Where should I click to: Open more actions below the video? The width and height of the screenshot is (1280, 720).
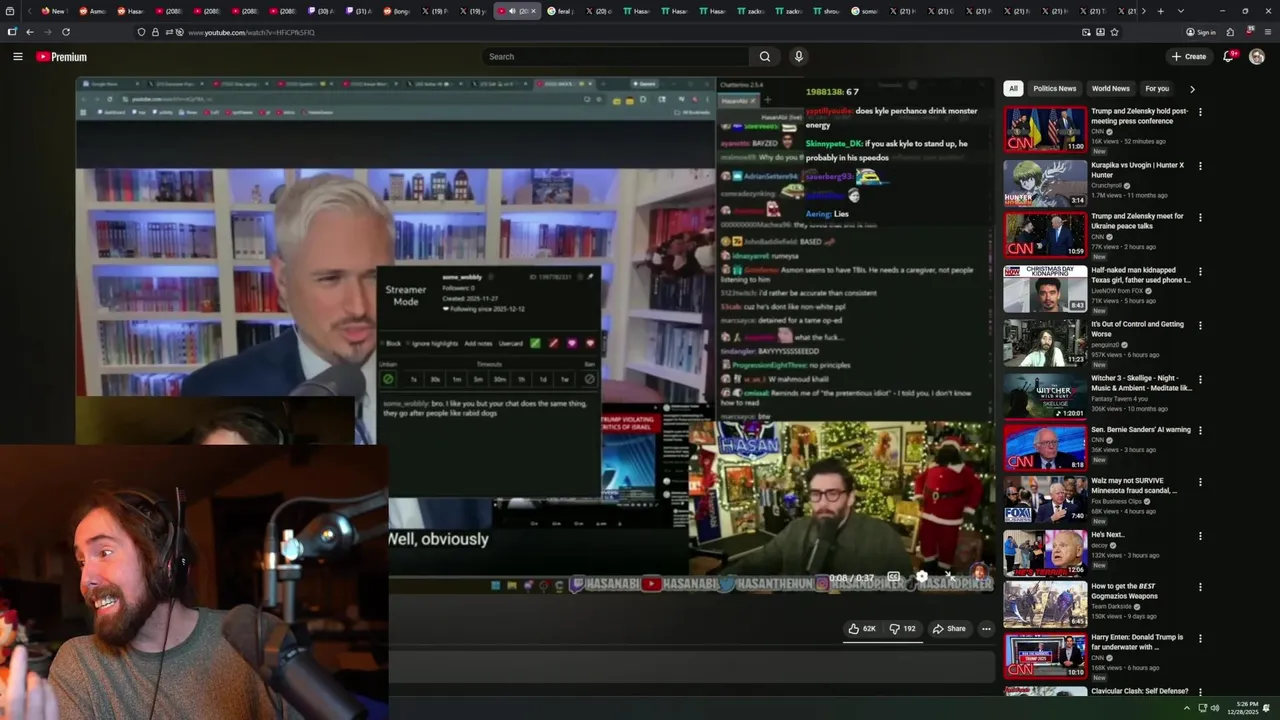pos(986,629)
